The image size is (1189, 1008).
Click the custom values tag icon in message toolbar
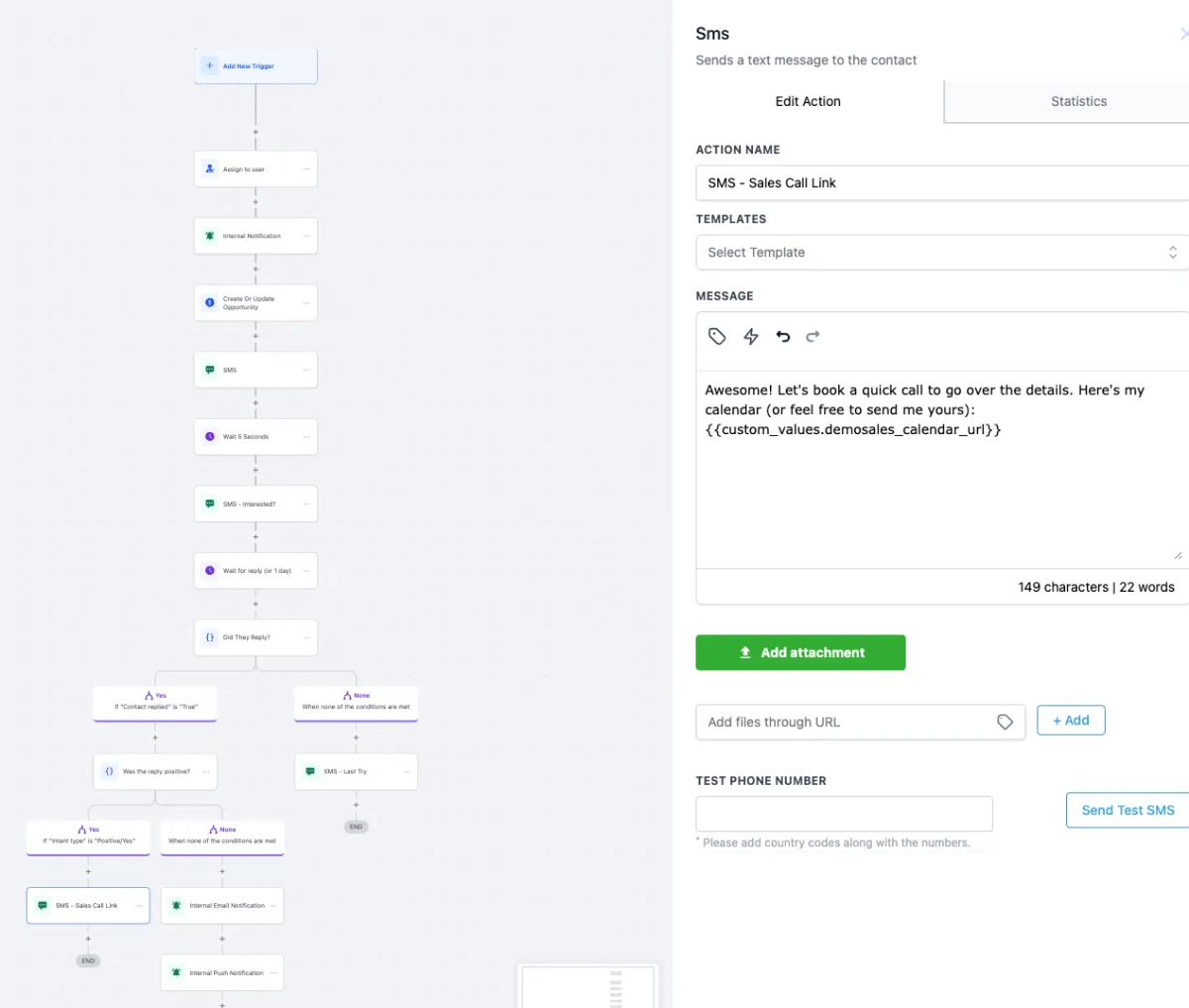pyautogui.click(x=717, y=336)
